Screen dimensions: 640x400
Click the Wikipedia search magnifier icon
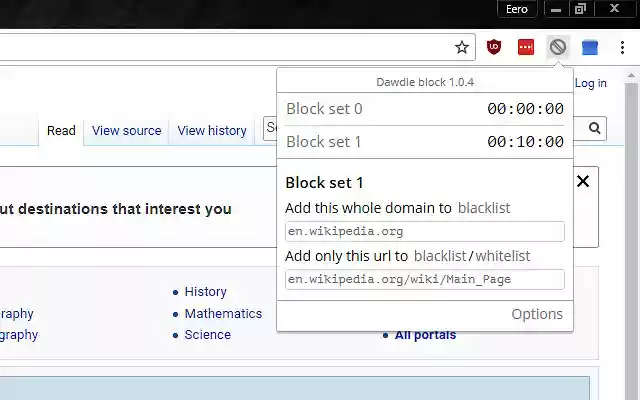(x=595, y=129)
